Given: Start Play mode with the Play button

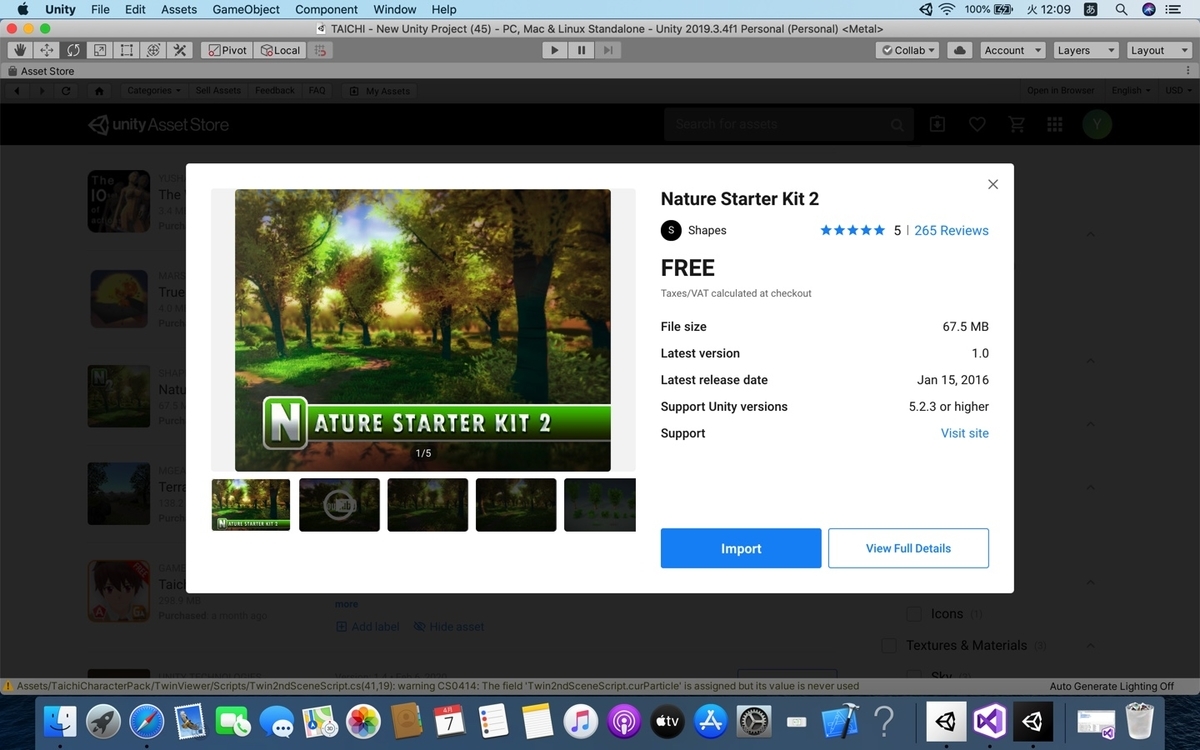Looking at the screenshot, I should tap(555, 50).
